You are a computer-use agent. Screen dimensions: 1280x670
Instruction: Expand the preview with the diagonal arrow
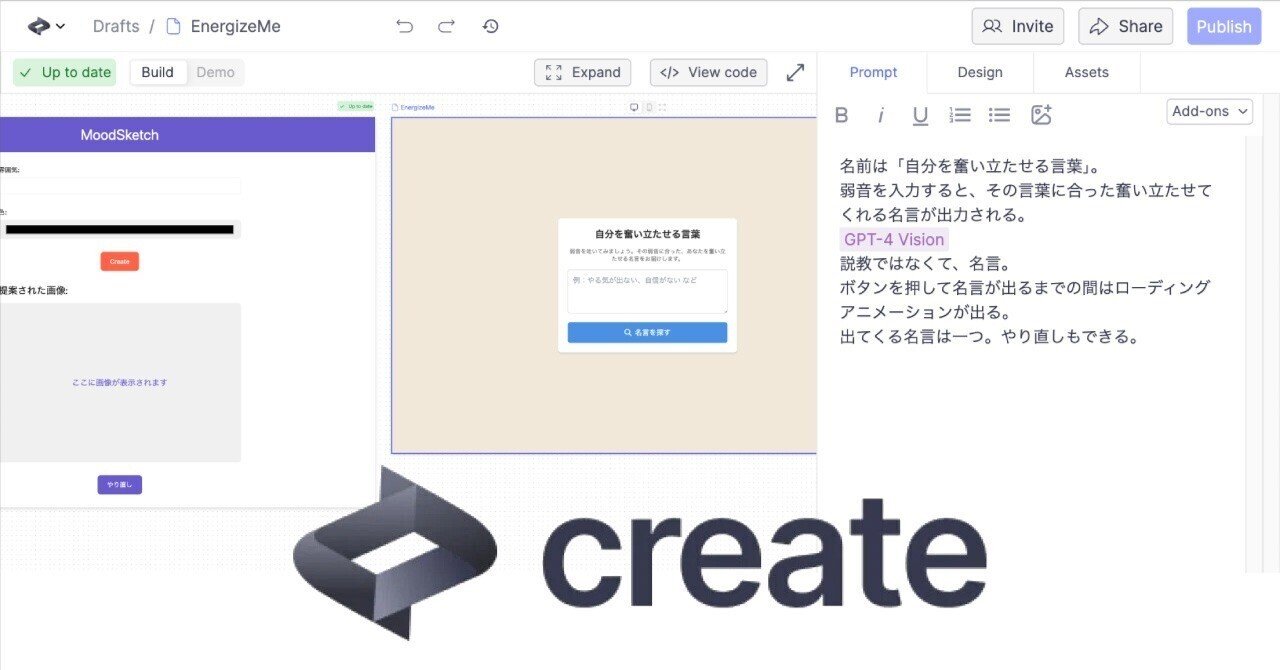795,72
